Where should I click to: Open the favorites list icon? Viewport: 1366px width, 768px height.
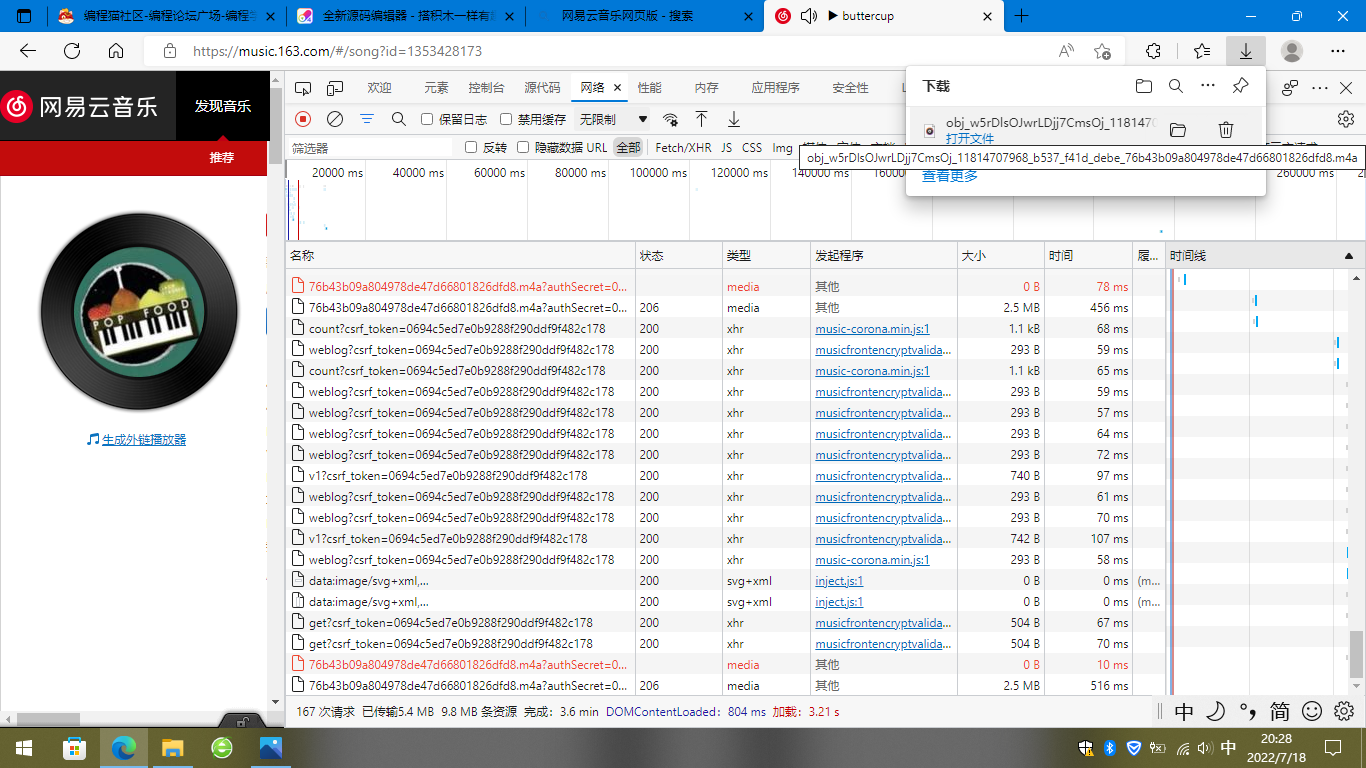1202,51
